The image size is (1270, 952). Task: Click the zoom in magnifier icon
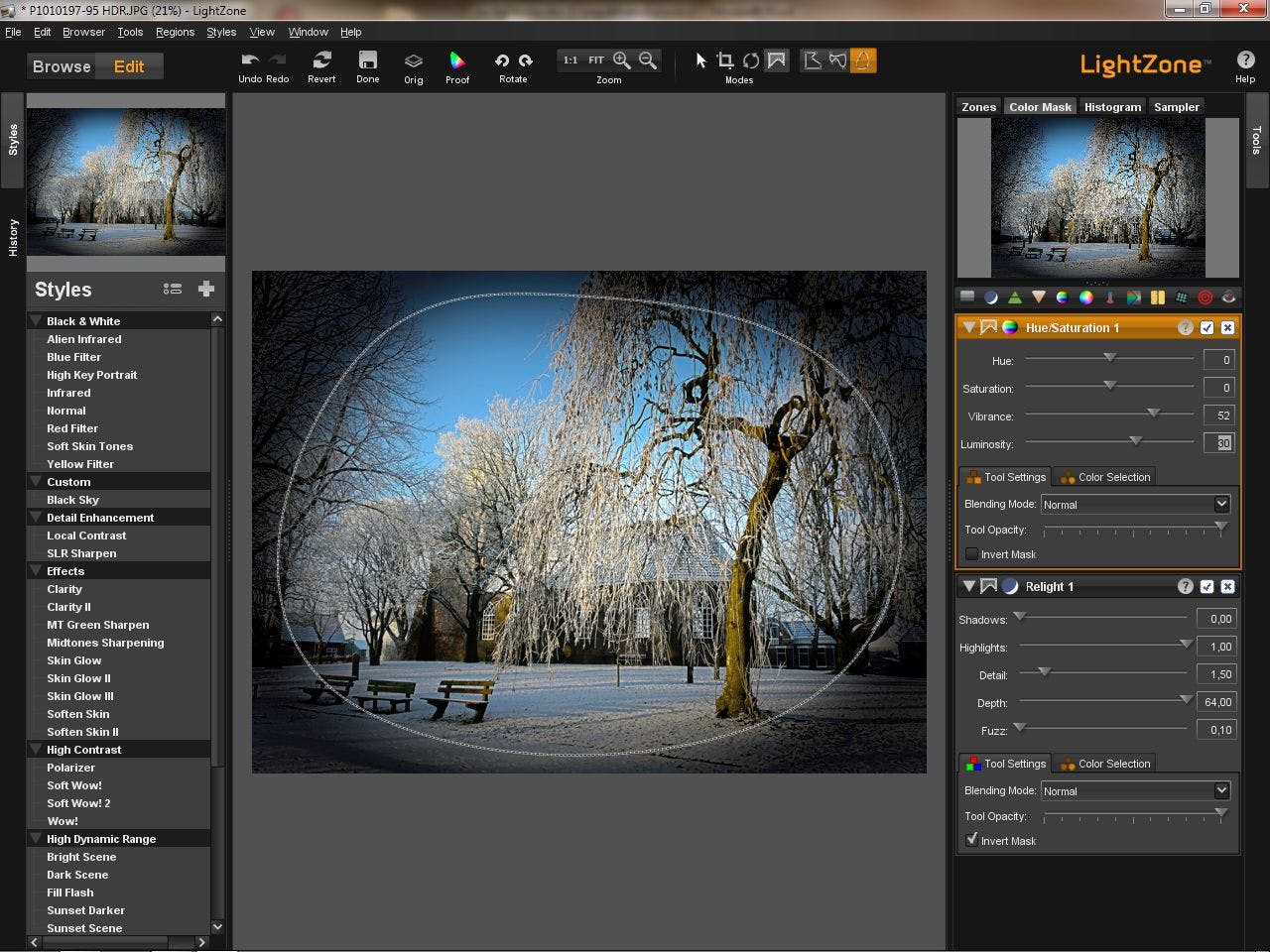coord(622,60)
